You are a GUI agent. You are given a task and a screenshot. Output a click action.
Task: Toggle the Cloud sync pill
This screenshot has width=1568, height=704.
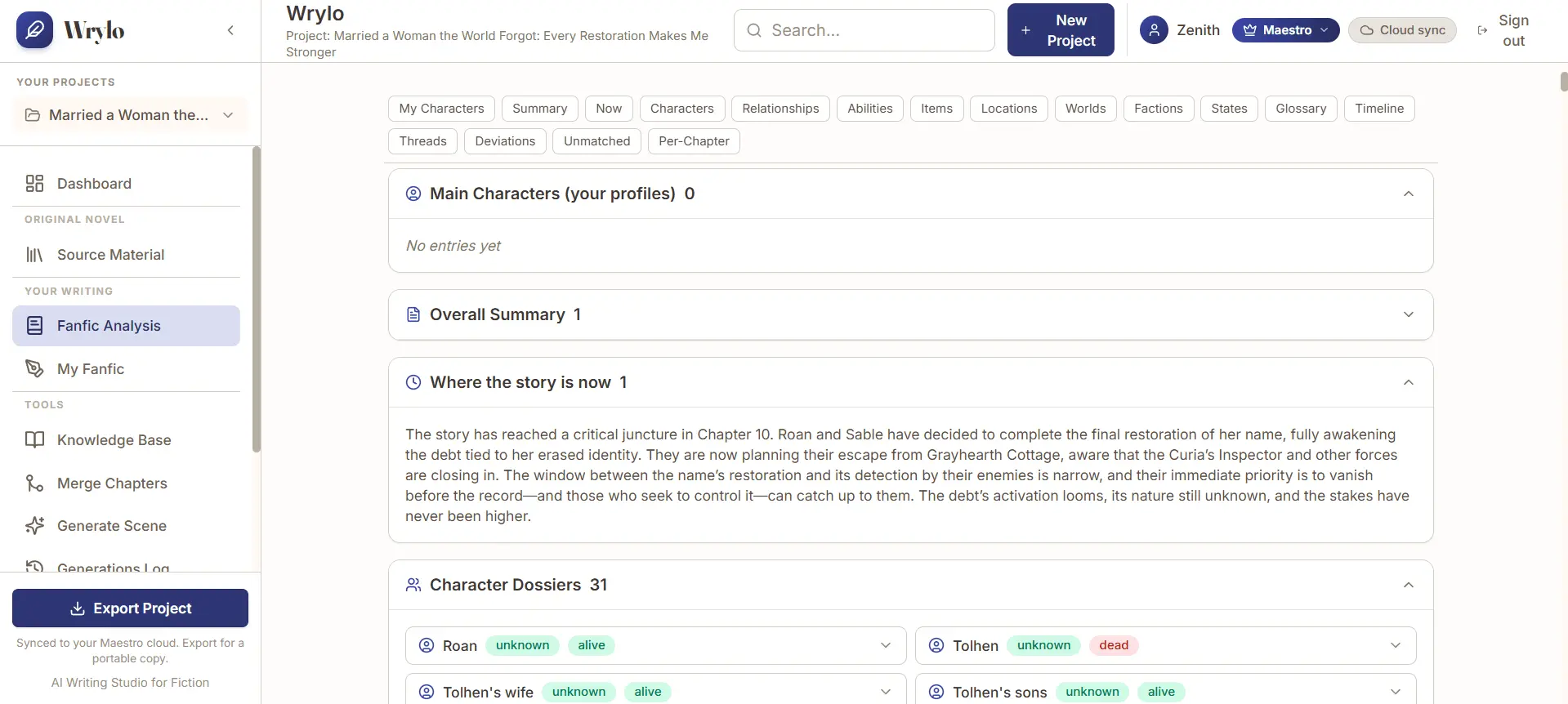point(1402,30)
